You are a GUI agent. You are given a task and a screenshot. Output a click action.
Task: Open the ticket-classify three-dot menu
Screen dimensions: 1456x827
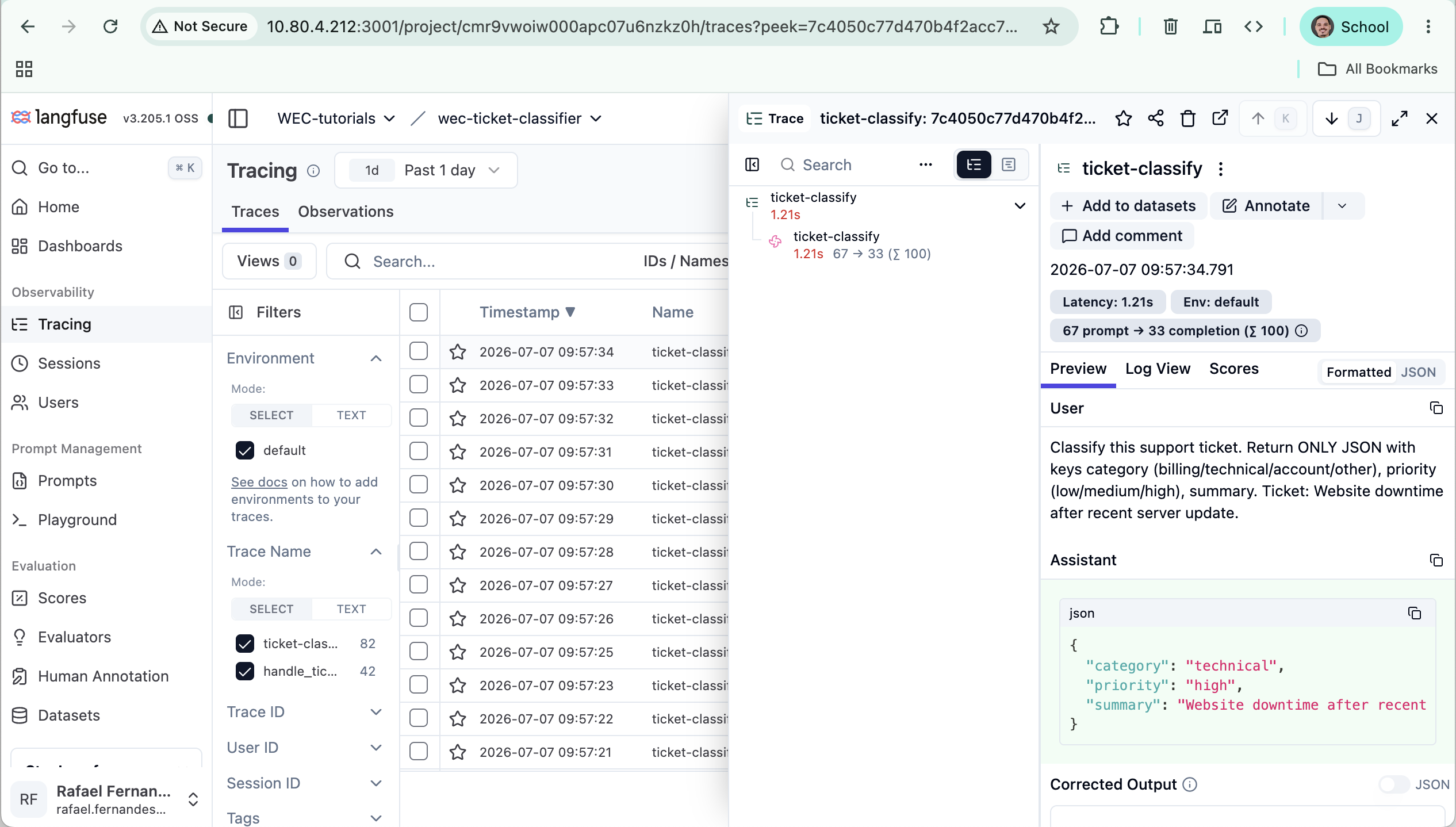(1220, 169)
